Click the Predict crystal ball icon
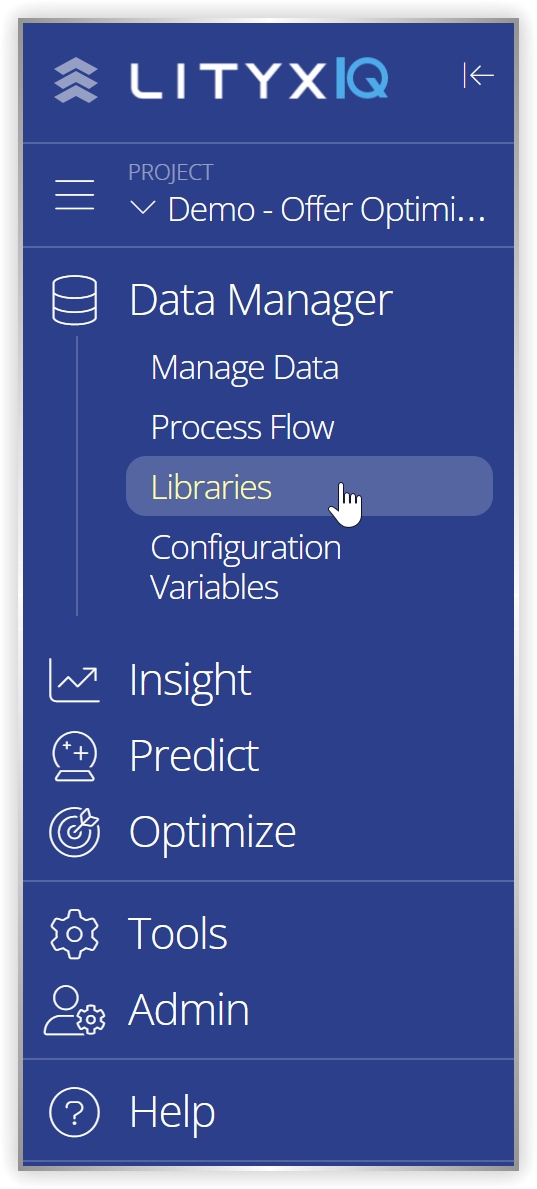 click(74, 756)
